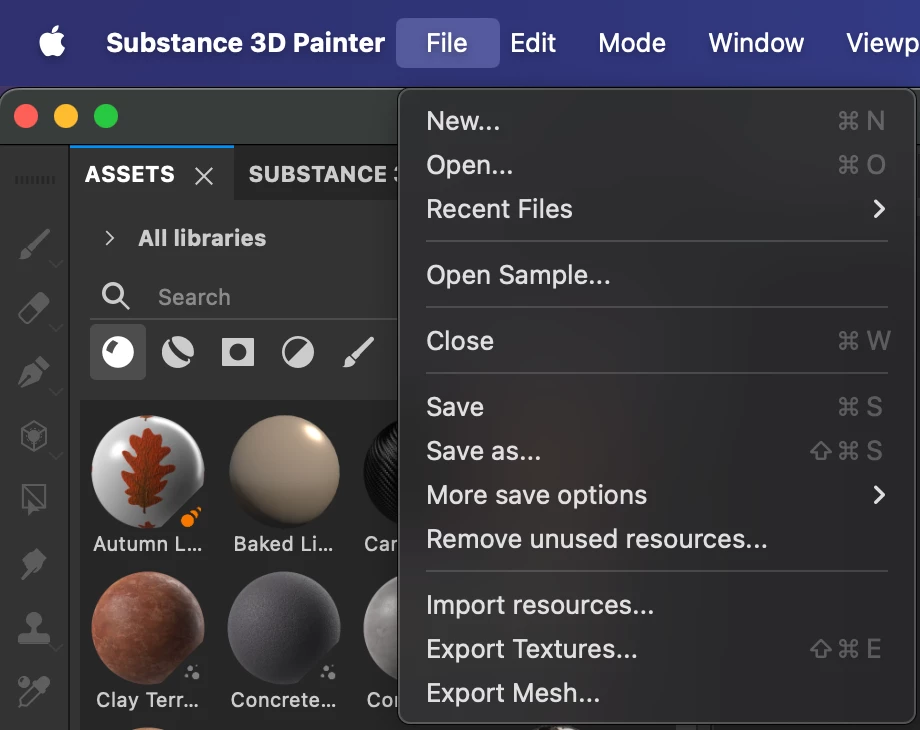Open the File menu in menu bar

[447, 43]
